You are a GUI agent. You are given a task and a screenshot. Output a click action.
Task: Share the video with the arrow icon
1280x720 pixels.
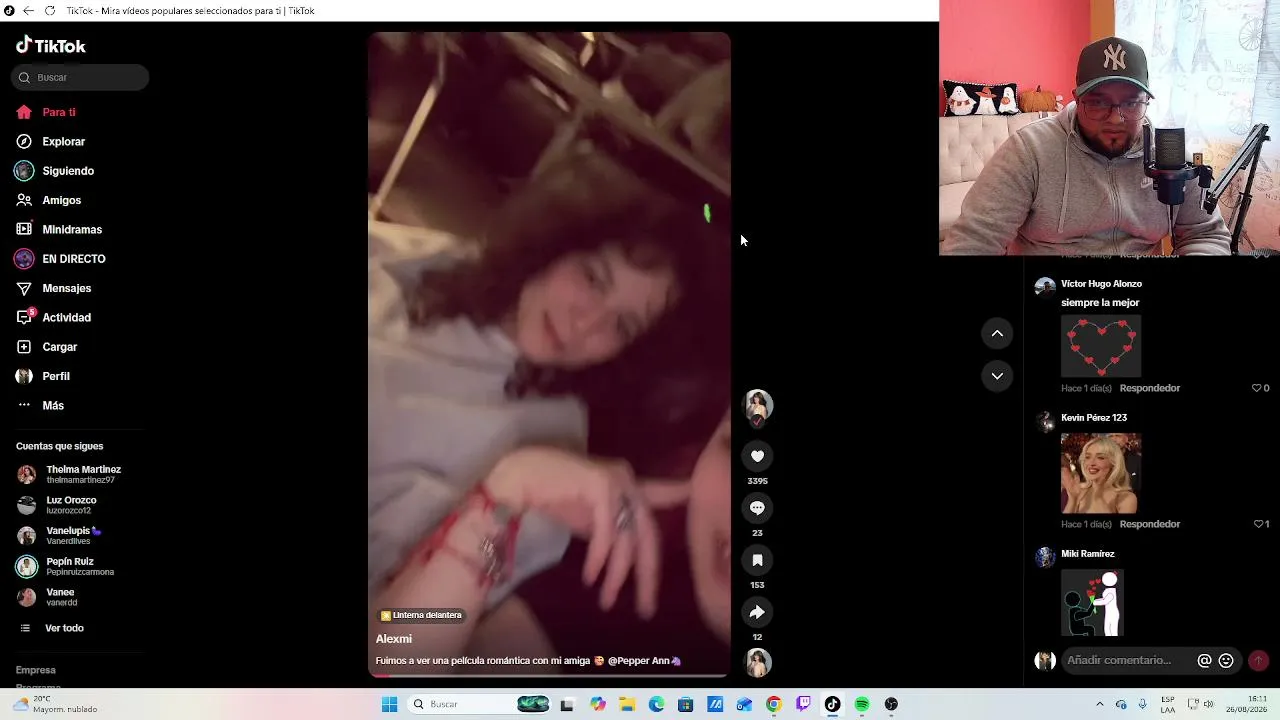pyautogui.click(x=757, y=612)
